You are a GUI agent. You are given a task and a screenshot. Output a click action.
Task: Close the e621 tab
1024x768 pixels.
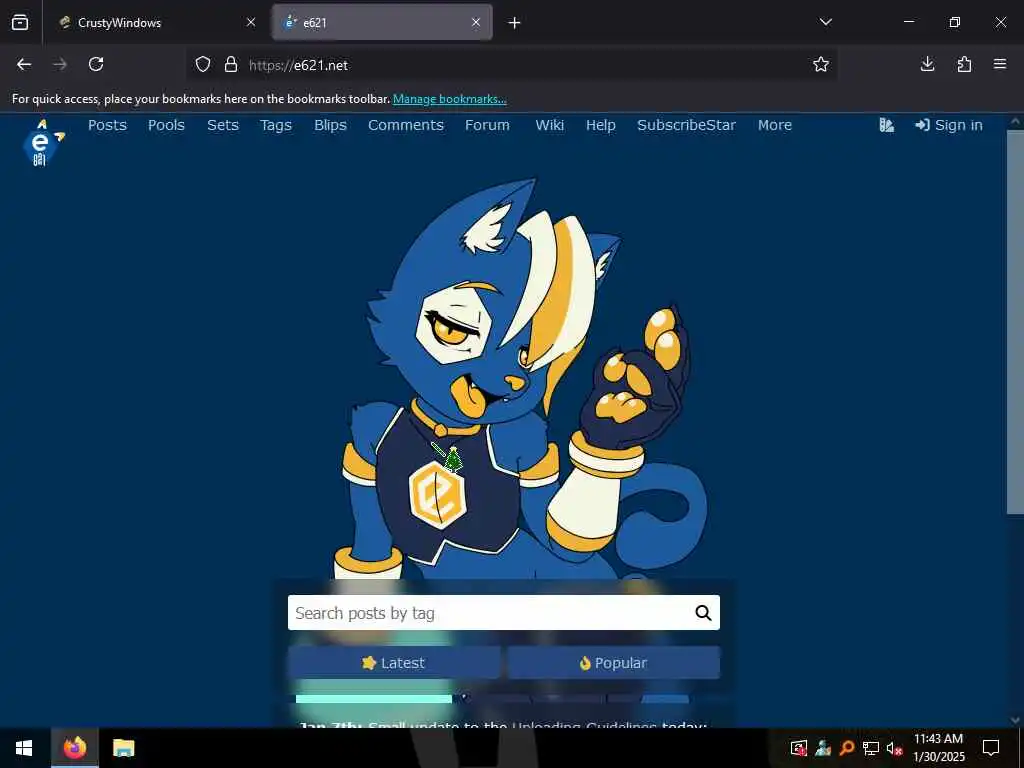[x=476, y=22]
